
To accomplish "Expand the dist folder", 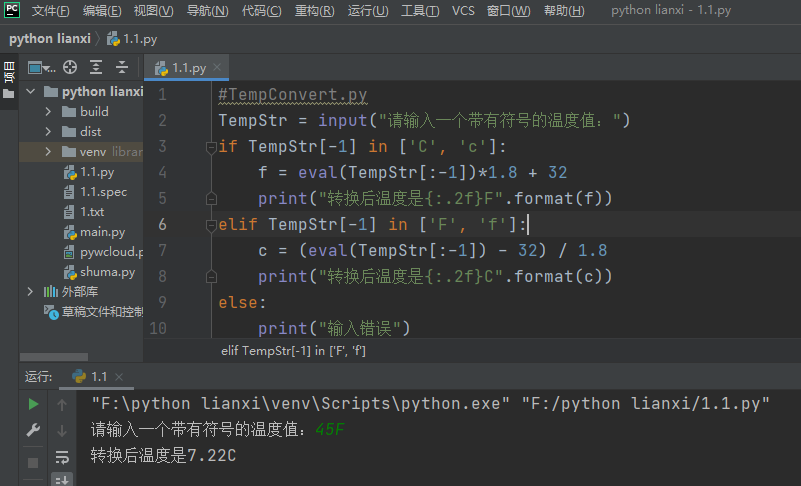I will 48,131.
